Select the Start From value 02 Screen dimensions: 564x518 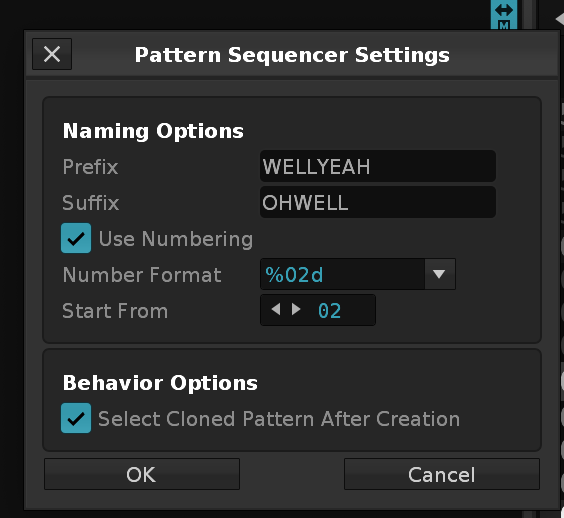[329, 311]
